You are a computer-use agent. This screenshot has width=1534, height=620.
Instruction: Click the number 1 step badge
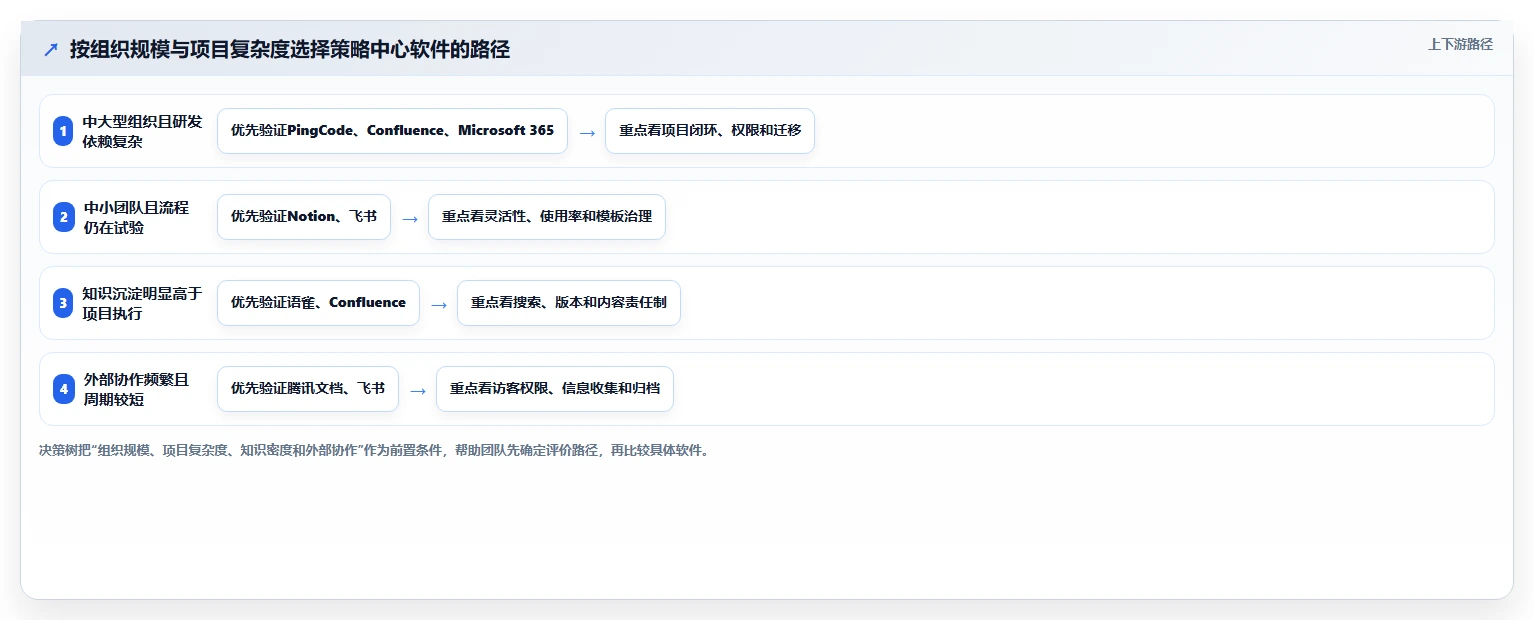pos(63,131)
